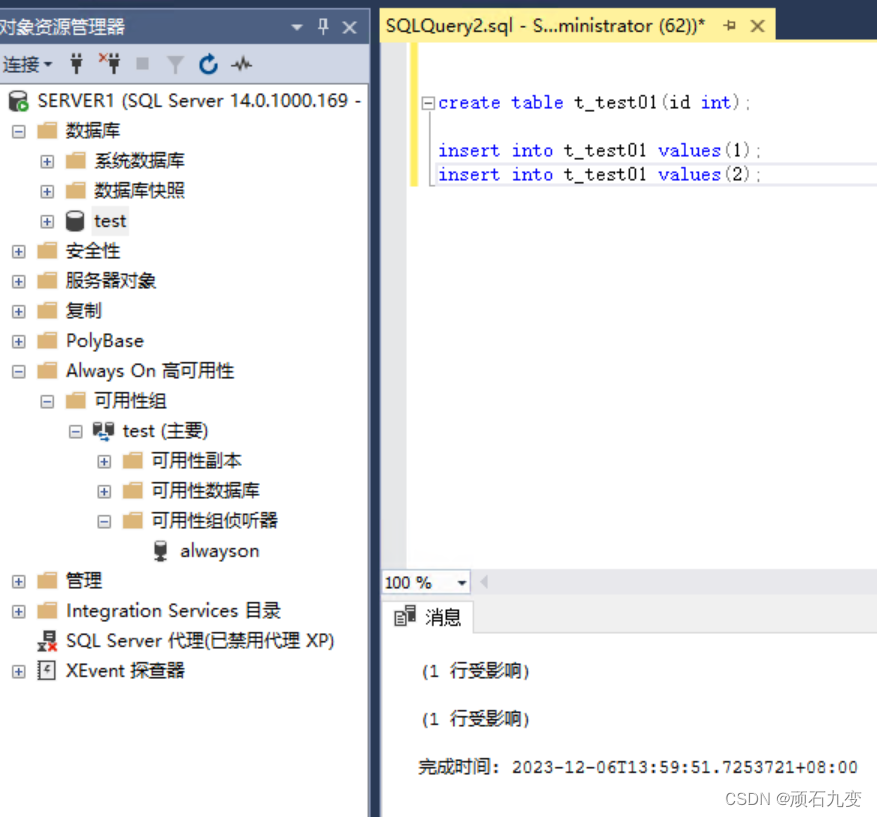The image size is (877, 817).
Task: Click the editor's horizontal scrollbar left arrow
Action: [x=483, y=582]
